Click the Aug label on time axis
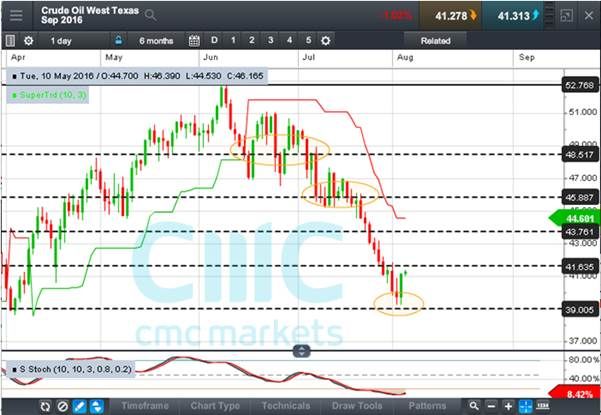This screenshot has width=601, height=415. pyautogui.click(x=405, y=57)
